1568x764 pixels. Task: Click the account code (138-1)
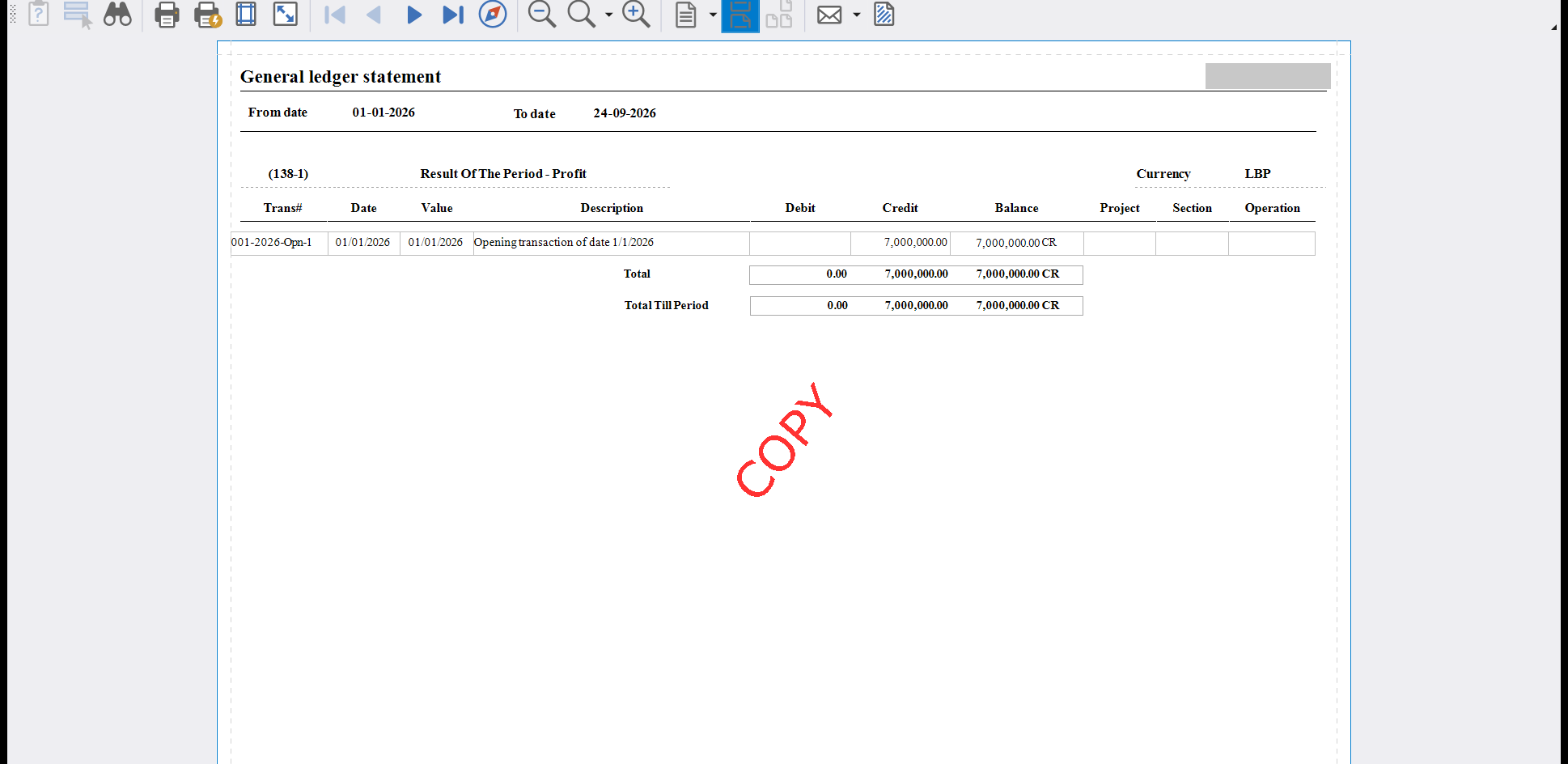pyautogui.click(x=288, y=174)
